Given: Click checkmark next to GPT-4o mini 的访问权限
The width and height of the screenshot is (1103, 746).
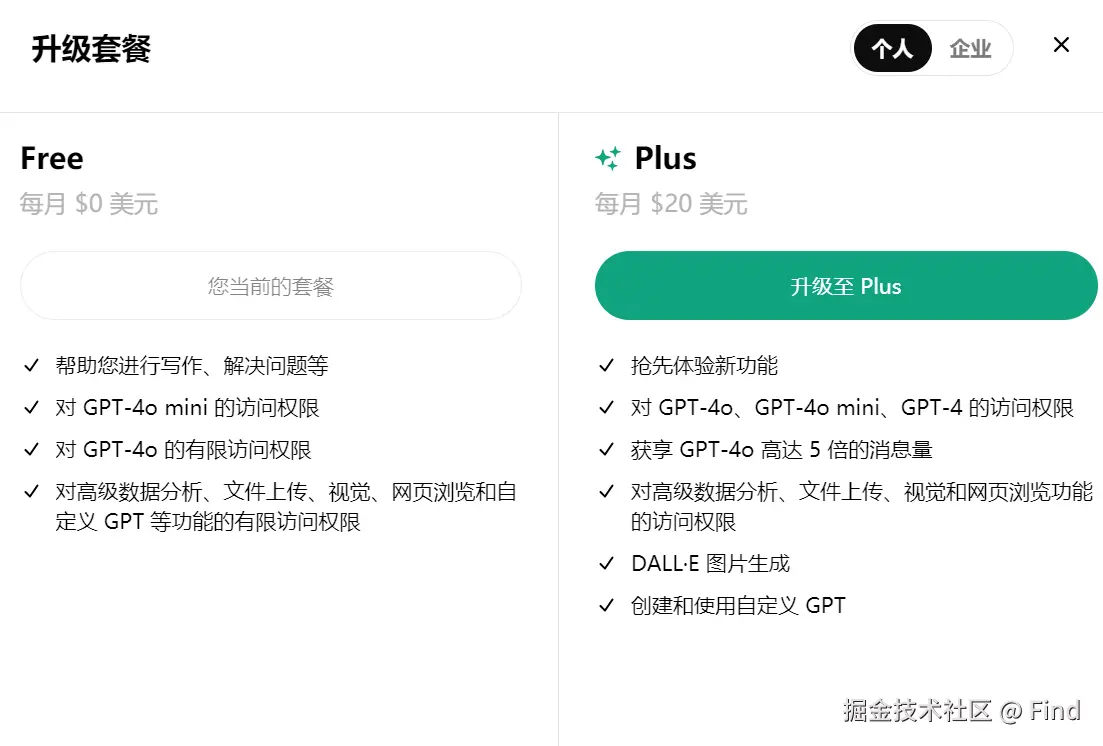Looking at the screenshot, I should coord(31,408).
